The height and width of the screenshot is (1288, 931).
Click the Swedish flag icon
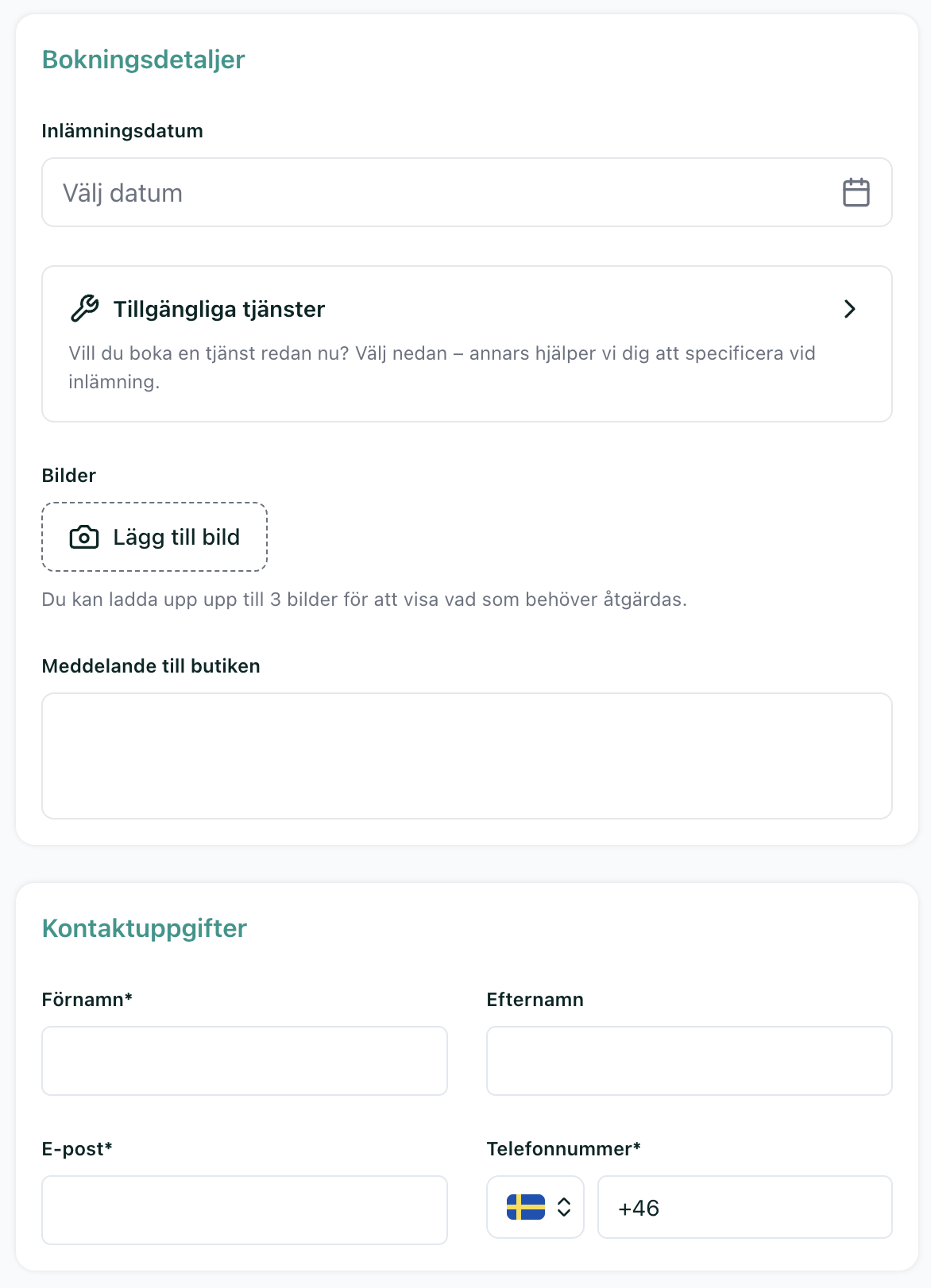525,1207
